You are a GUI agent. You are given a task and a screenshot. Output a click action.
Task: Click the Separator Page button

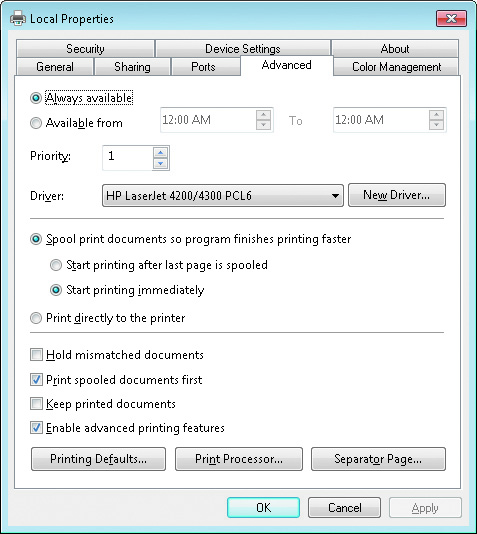tap(378, 459)
